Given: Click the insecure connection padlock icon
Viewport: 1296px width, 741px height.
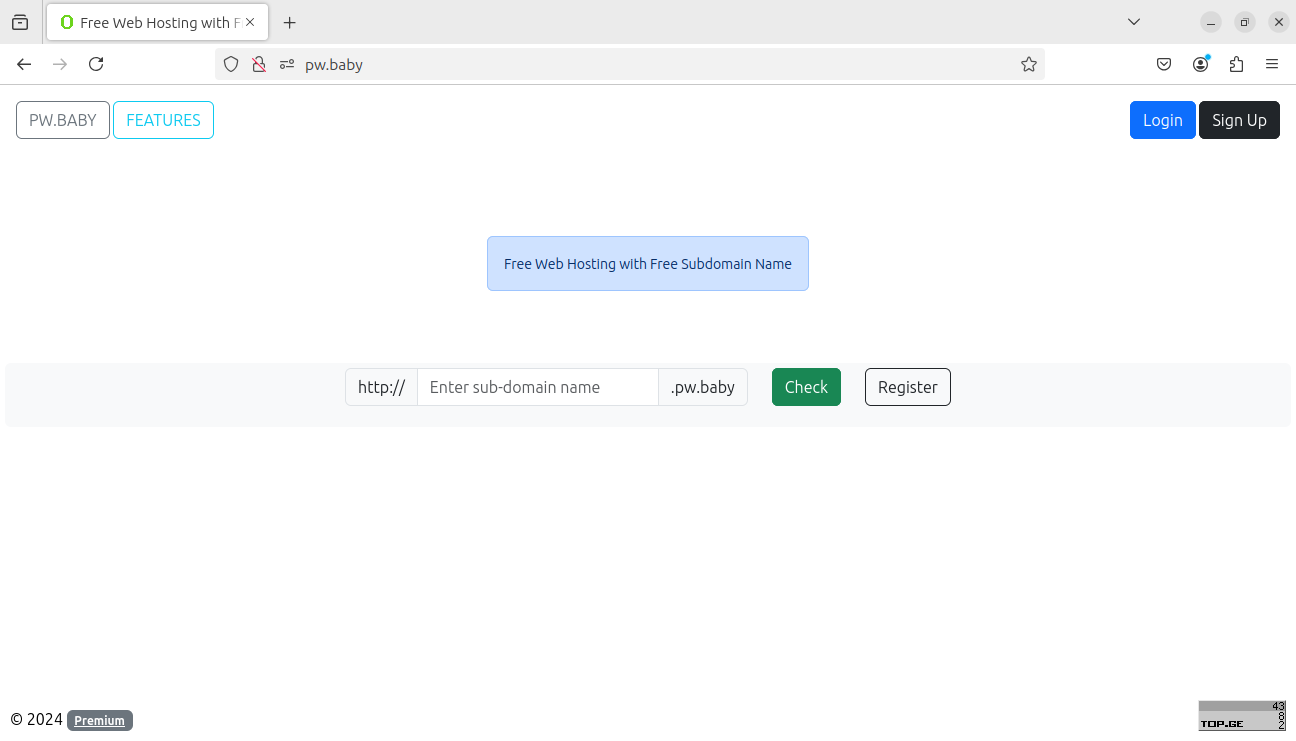Looking at the screenshot, I should pyautogui.click(x=259, y=64).
